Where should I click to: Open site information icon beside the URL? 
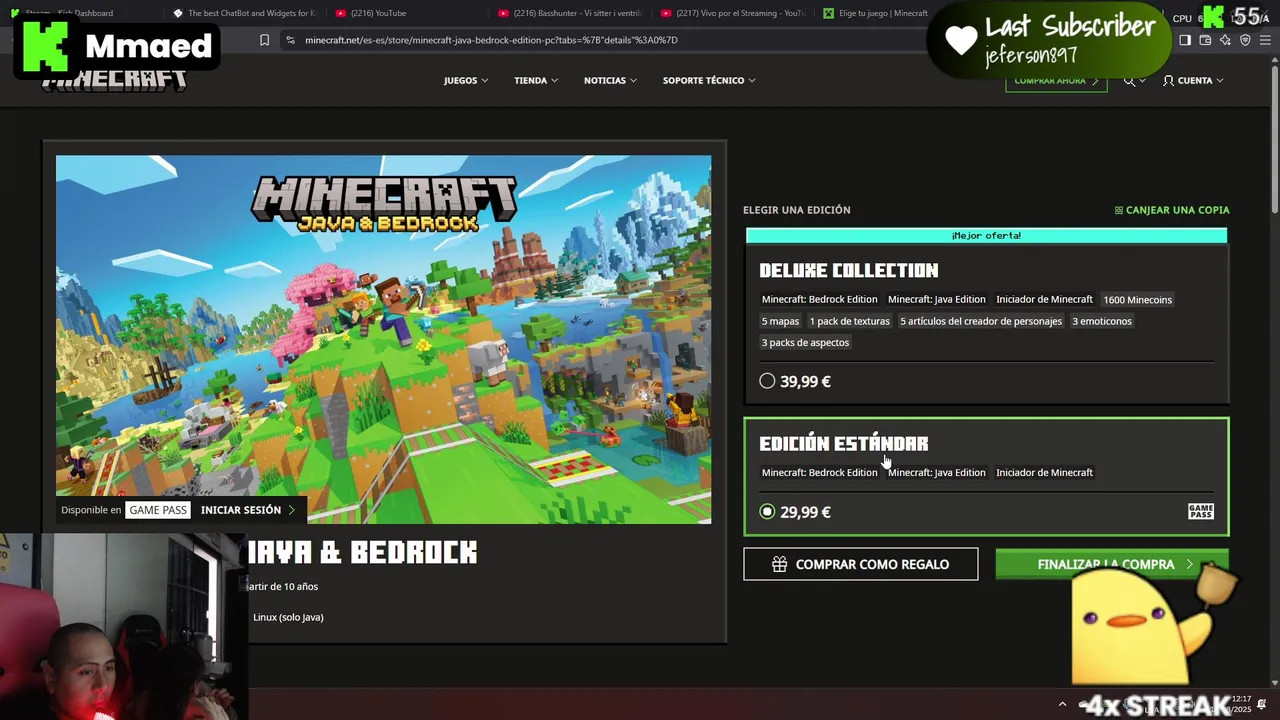[x=290, y=40]
